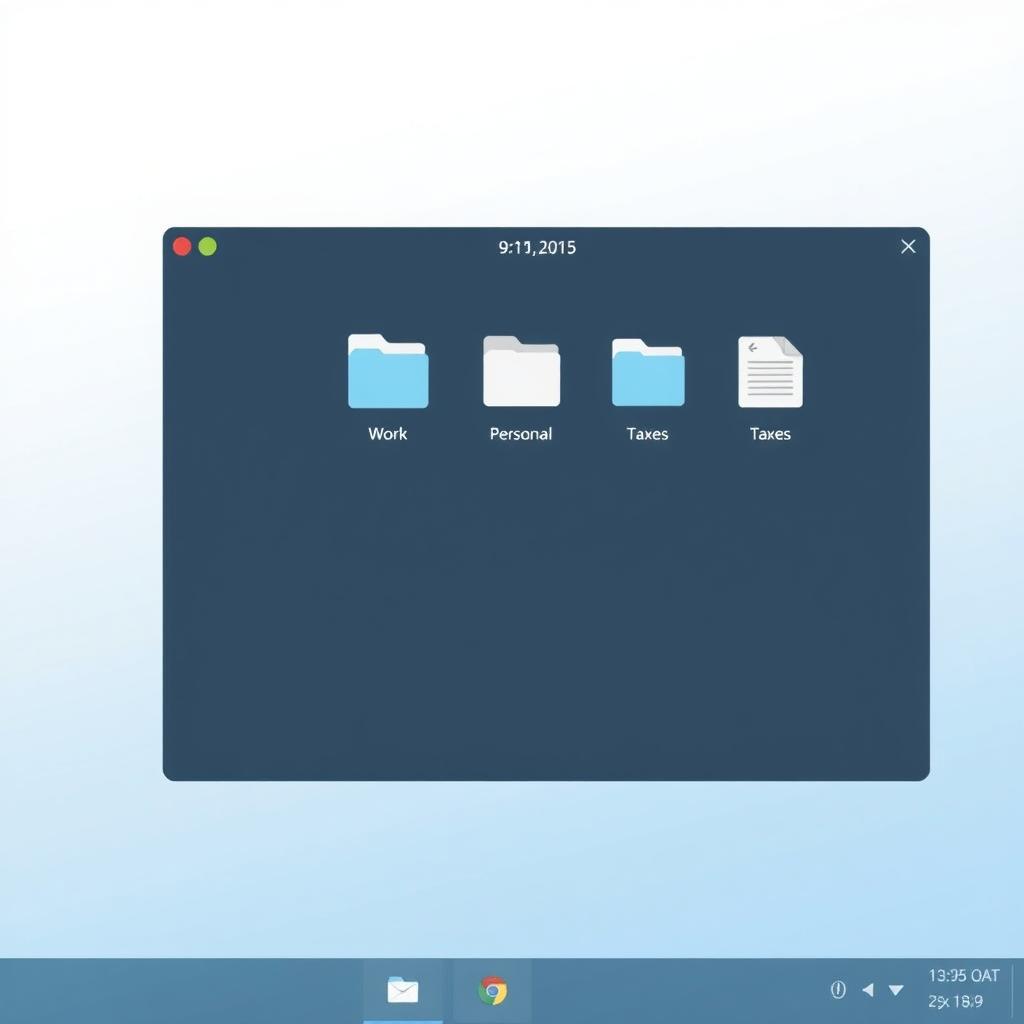Select the Personal label text
The height and width of the screenshot is (1024, 1024).
point(520,434)
